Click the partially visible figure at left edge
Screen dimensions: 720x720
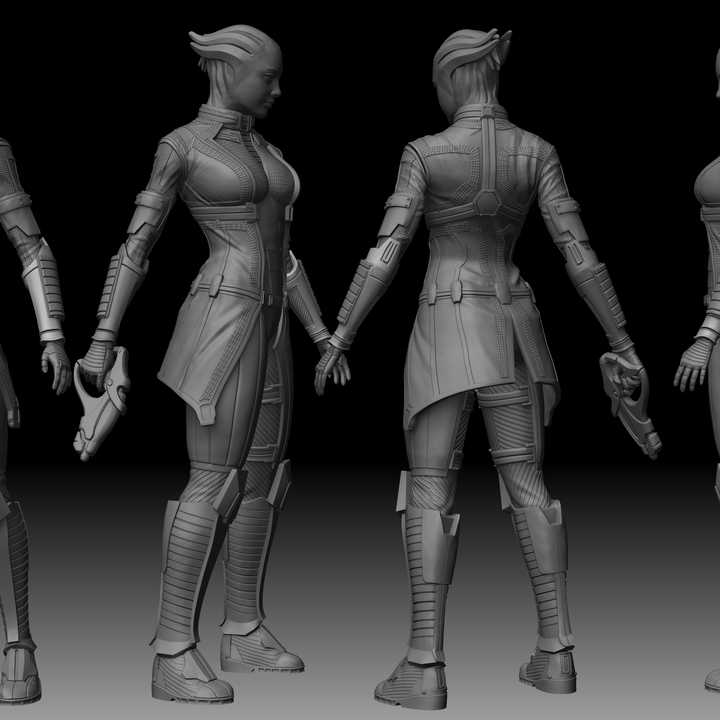click(x=20, y=400)
